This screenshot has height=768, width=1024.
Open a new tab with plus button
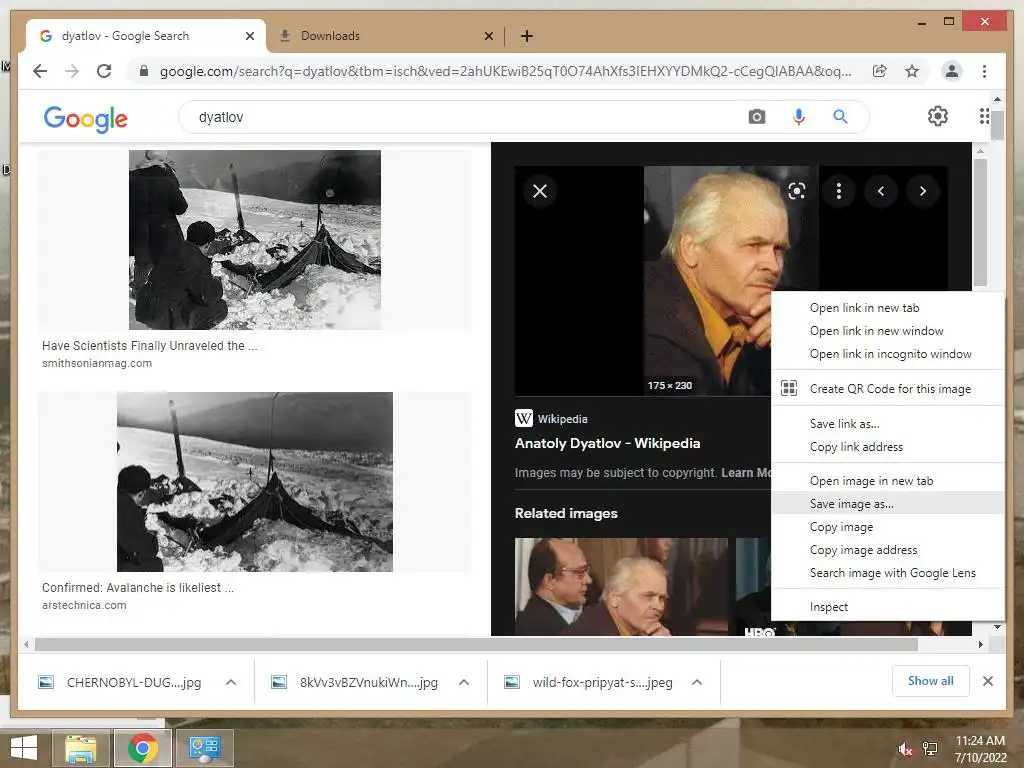527,36
